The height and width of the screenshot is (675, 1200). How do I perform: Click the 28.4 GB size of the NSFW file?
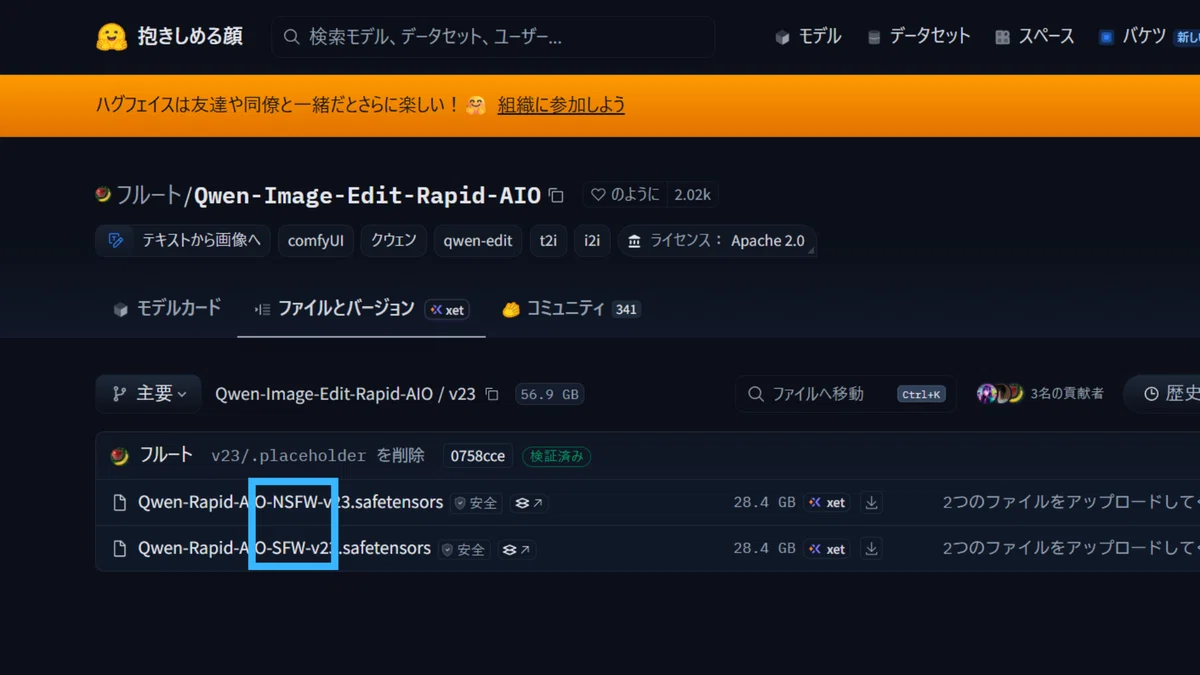[x=764, y=503]
